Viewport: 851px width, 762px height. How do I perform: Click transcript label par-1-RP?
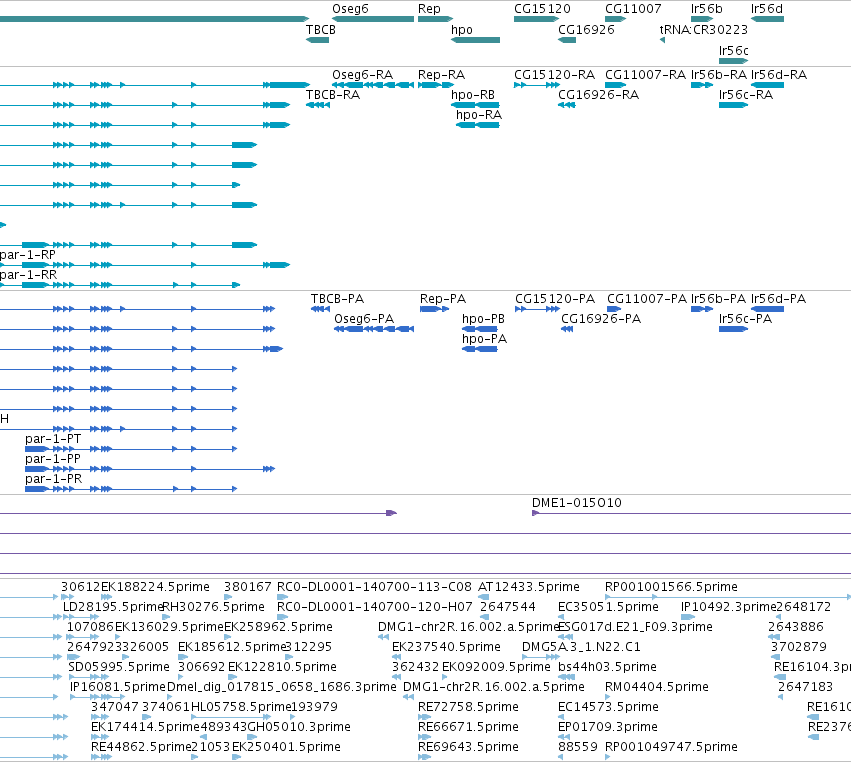point(28,255)
